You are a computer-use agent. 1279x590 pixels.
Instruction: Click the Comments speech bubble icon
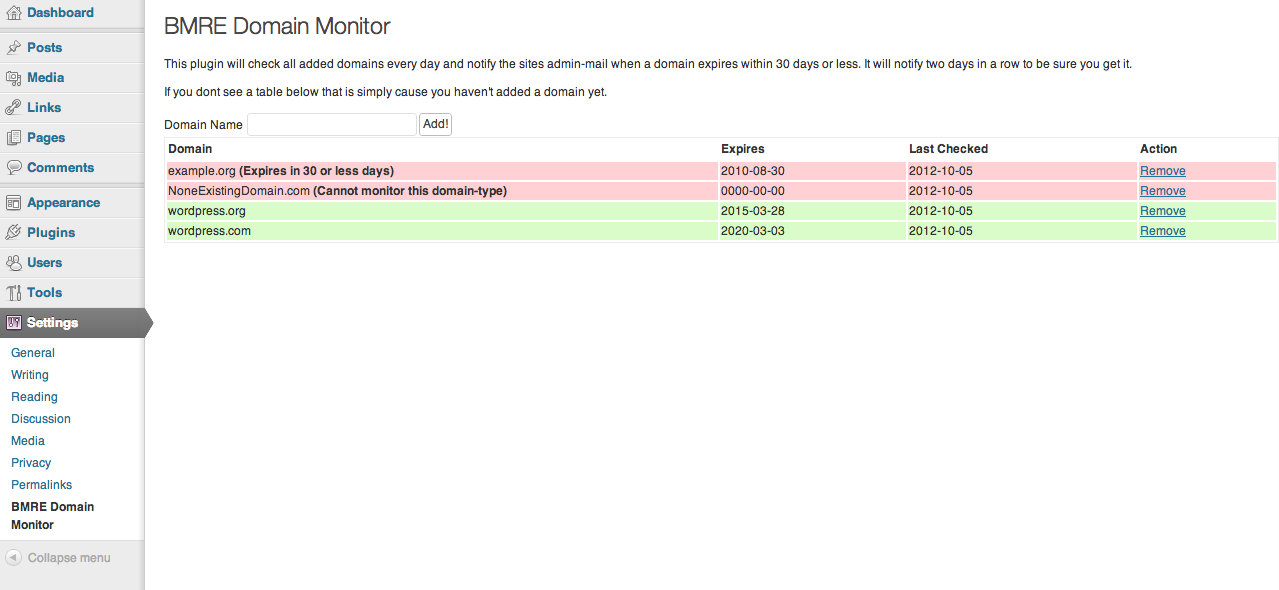pos(13,167)
